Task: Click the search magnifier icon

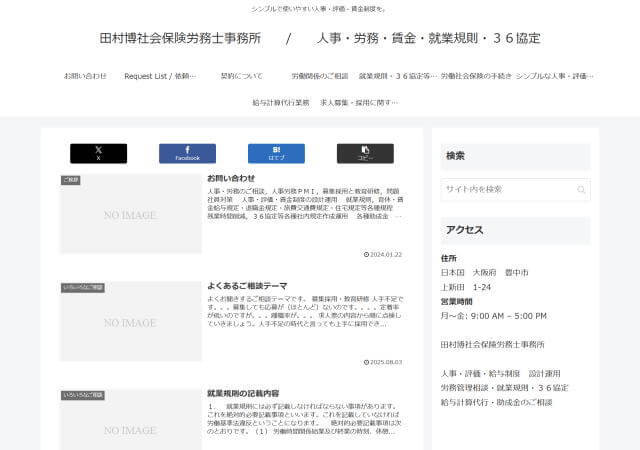Action: pyautogui.click(x=581, y=189)
